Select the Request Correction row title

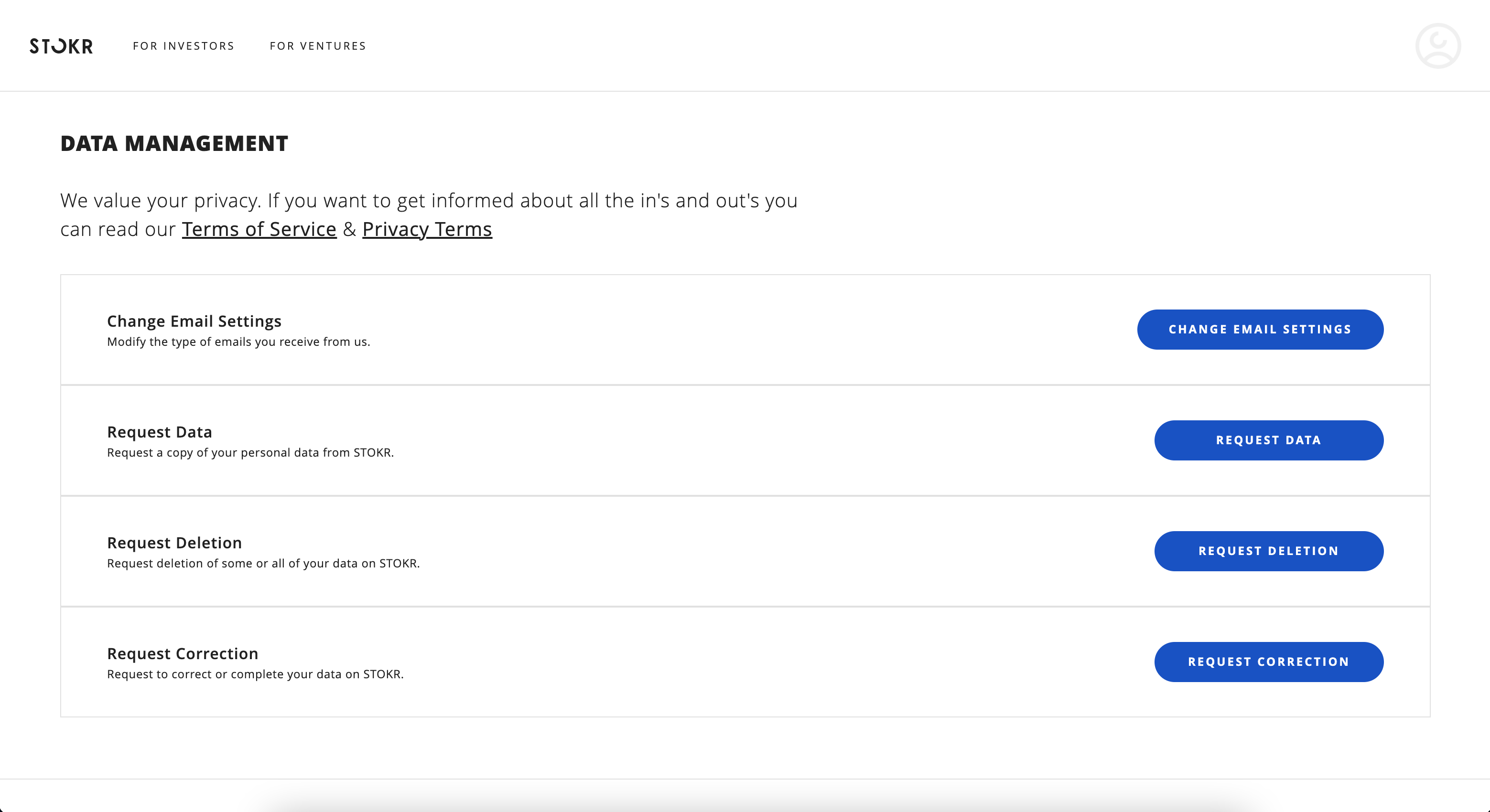click(x=183, y=653)
